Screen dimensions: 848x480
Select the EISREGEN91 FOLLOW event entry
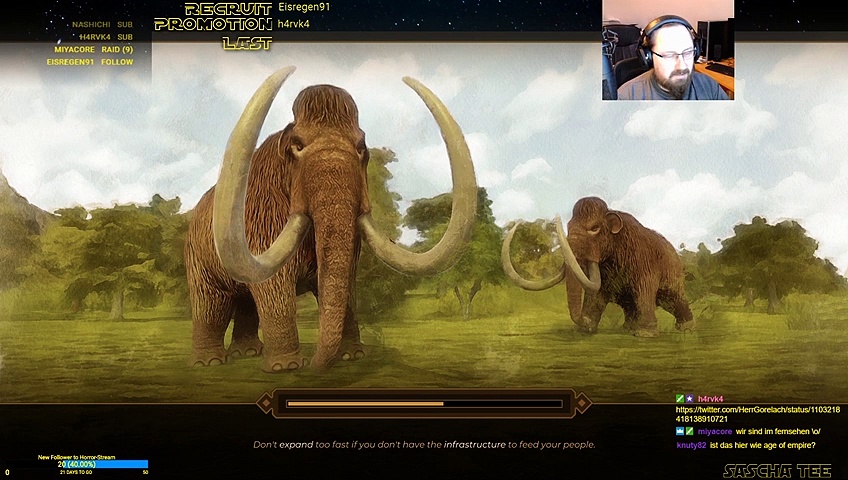click(90, 62)
